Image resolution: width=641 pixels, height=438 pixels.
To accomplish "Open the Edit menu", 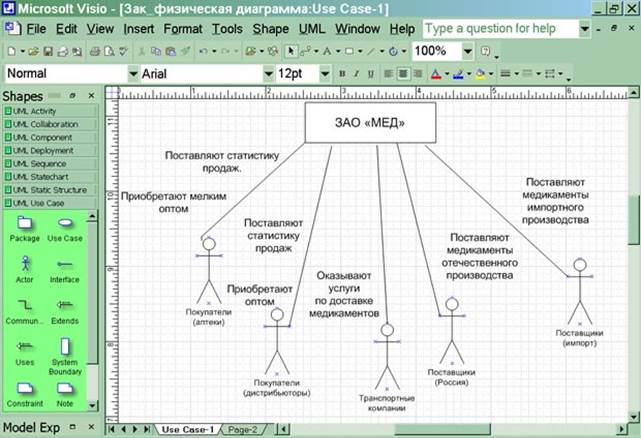I will (67, 29).
